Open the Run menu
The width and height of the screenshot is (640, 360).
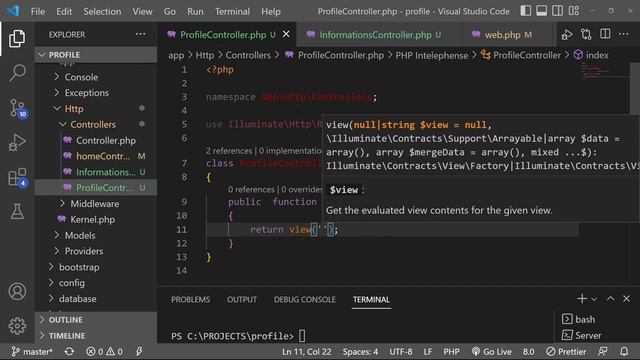click(195, 11)
